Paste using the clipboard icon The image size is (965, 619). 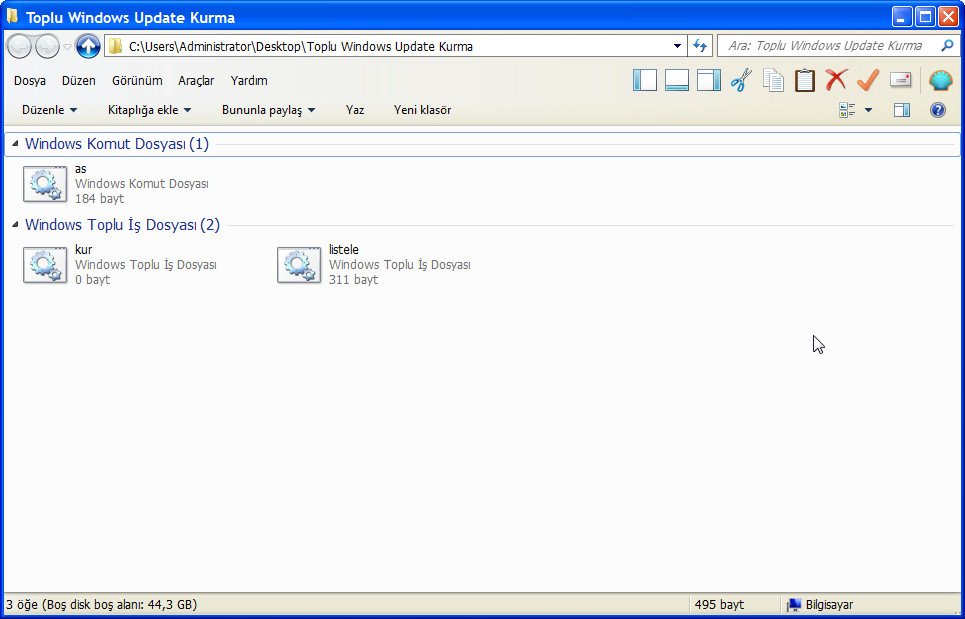point(804,80)
